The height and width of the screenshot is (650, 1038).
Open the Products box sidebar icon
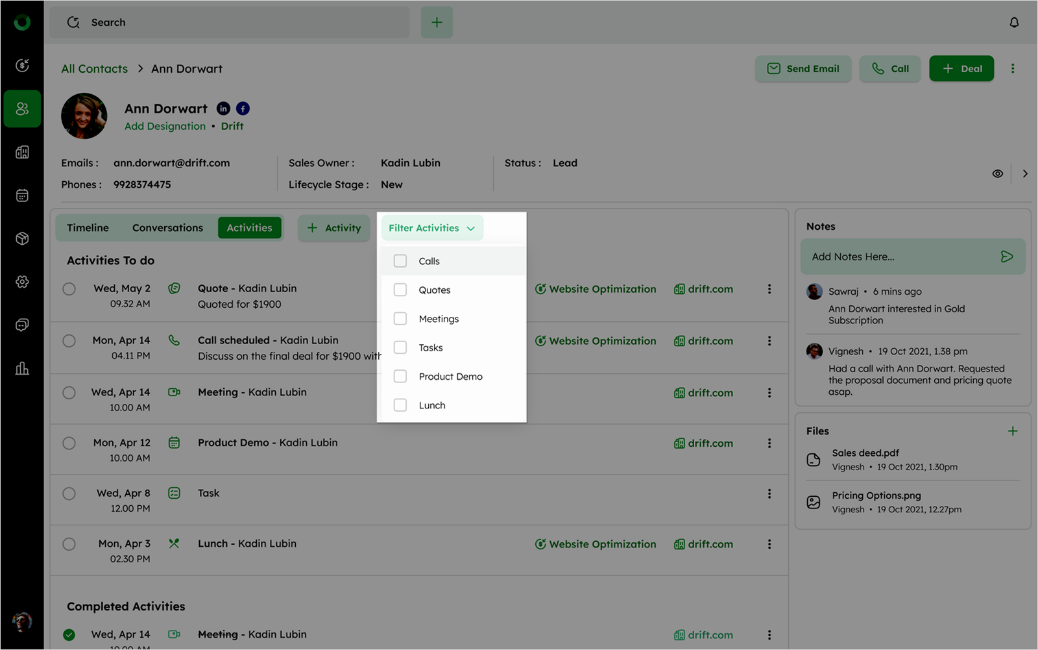22,238
